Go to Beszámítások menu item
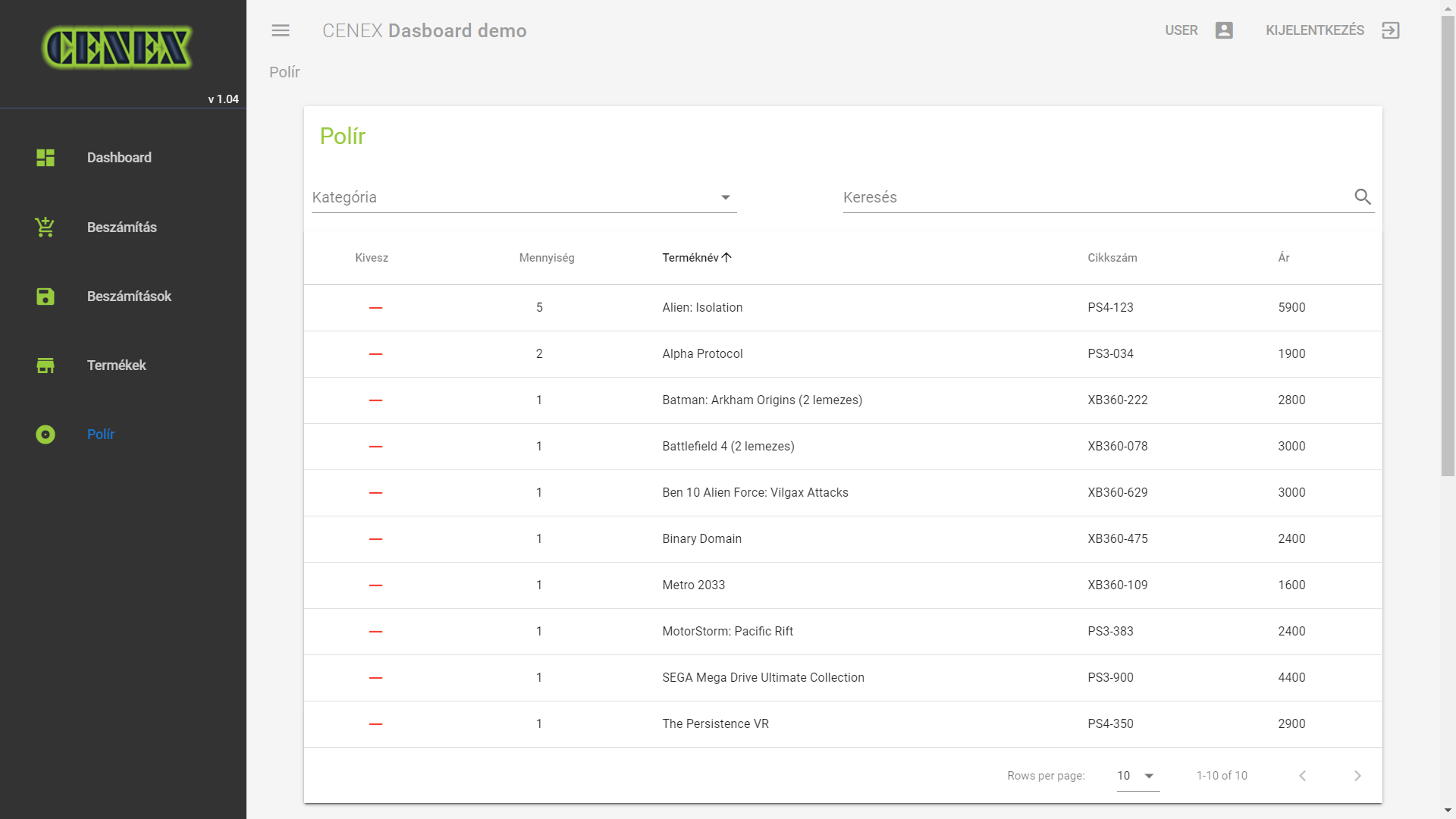The width and height of the screenshot is (1456, 819). [129, 297]
